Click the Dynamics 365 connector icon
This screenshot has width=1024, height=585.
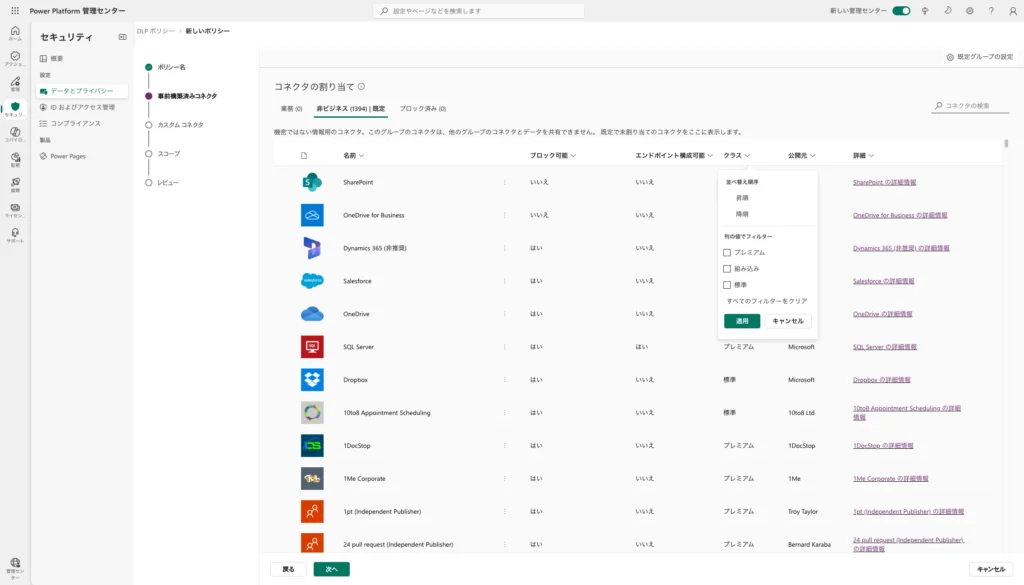pyautogui.click(x=312, y=248)
